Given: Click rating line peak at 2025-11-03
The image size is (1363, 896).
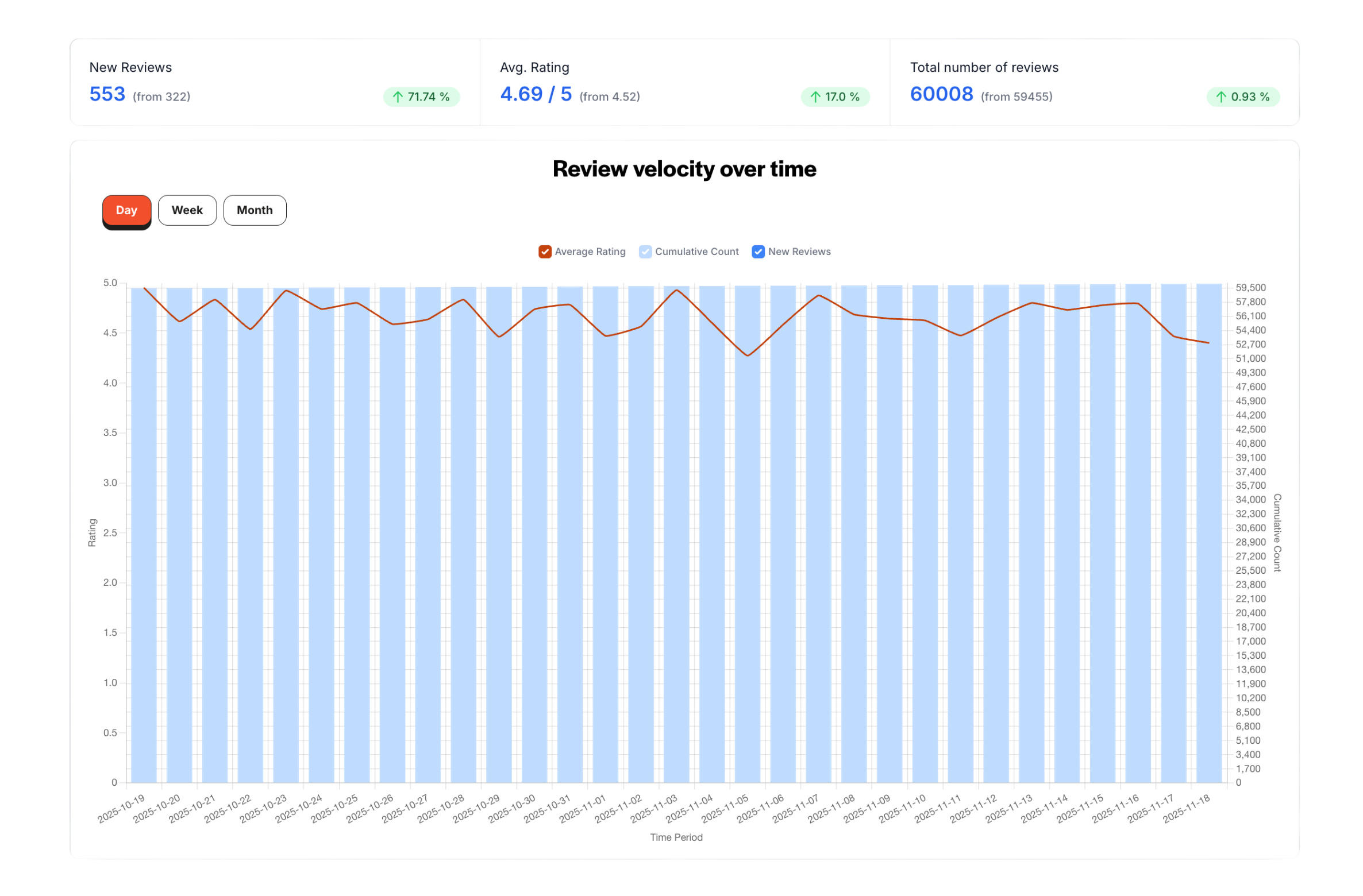Looking at the screenshot, I should click(677, 290).
